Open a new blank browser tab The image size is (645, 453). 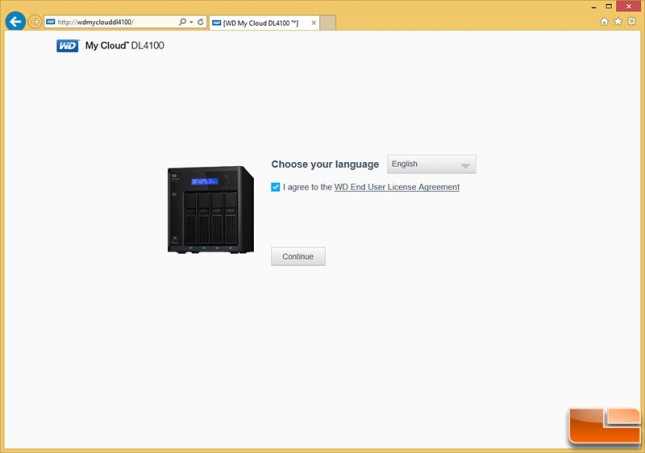328,23
